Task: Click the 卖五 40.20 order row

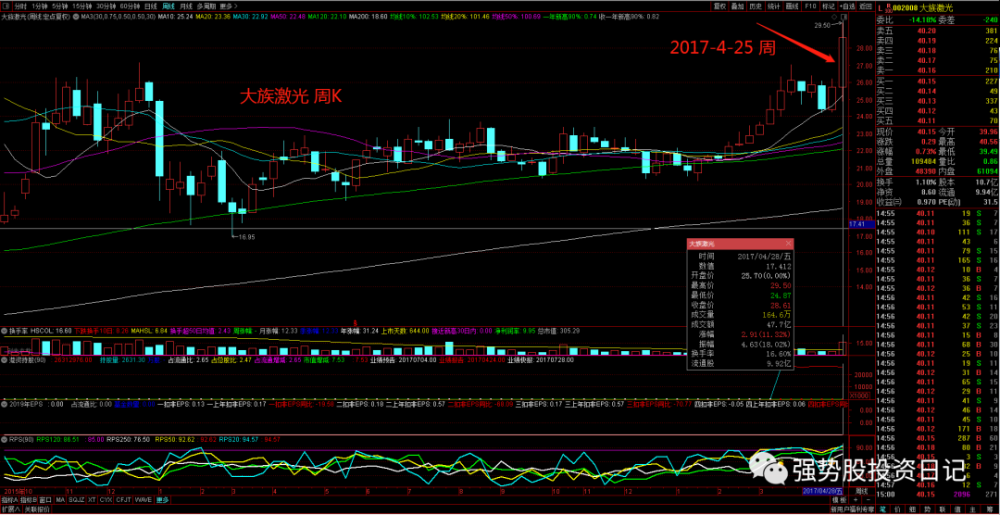Action: point(938,30)
